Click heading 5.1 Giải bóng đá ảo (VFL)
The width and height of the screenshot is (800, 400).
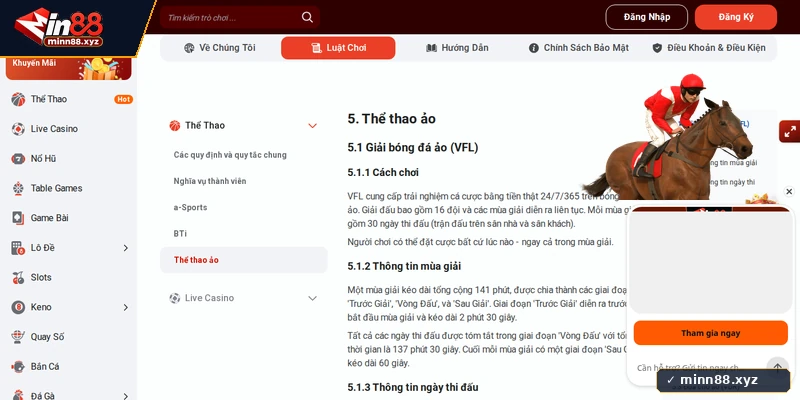pyautogui.click(x=413, y=148)
